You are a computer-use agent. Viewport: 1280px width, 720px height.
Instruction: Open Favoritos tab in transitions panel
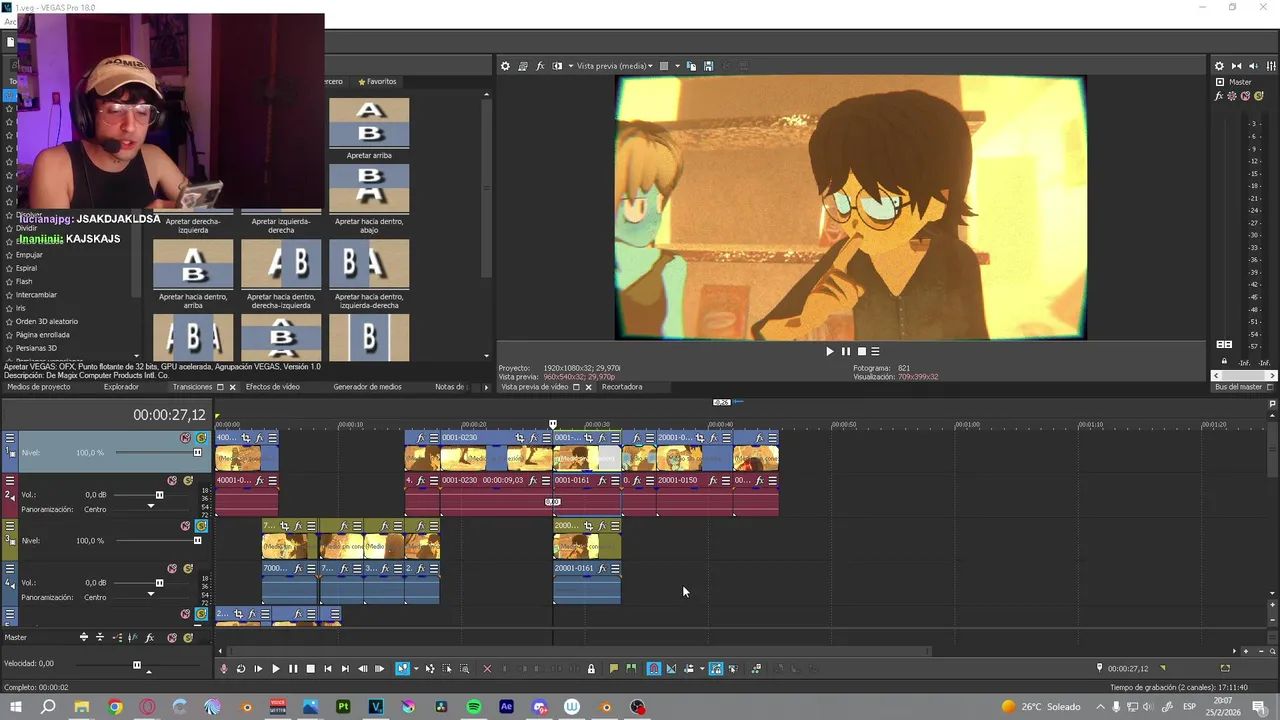377,82
